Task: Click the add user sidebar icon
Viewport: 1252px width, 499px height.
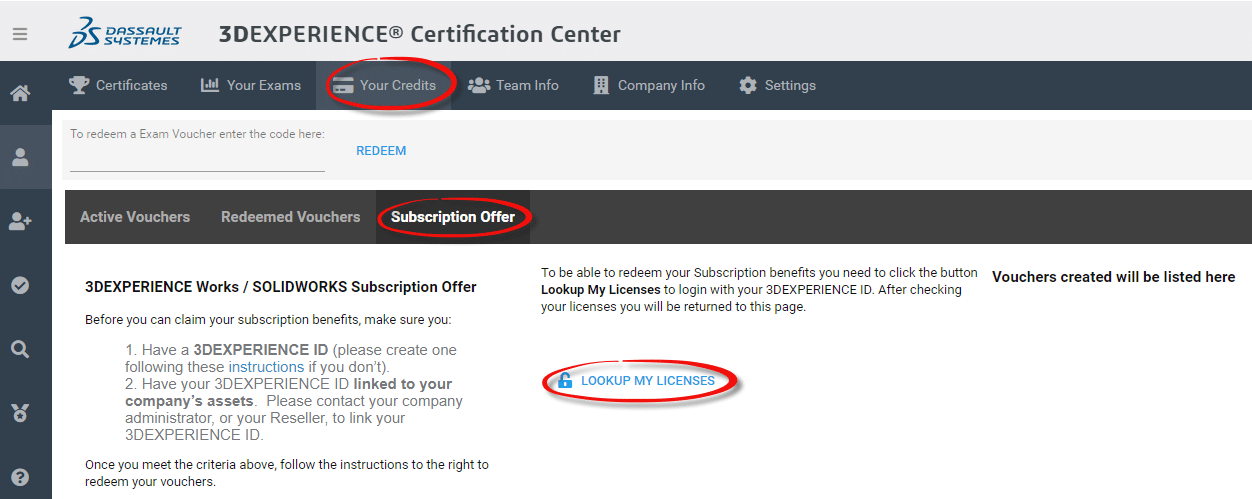Action: click(20, 222)
